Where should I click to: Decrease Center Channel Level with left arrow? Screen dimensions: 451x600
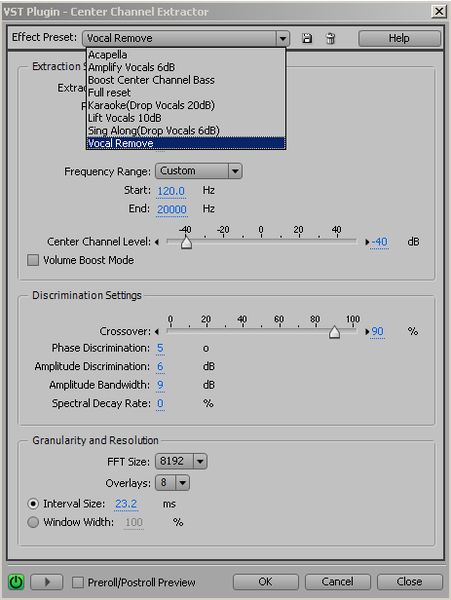coord(157,242)
